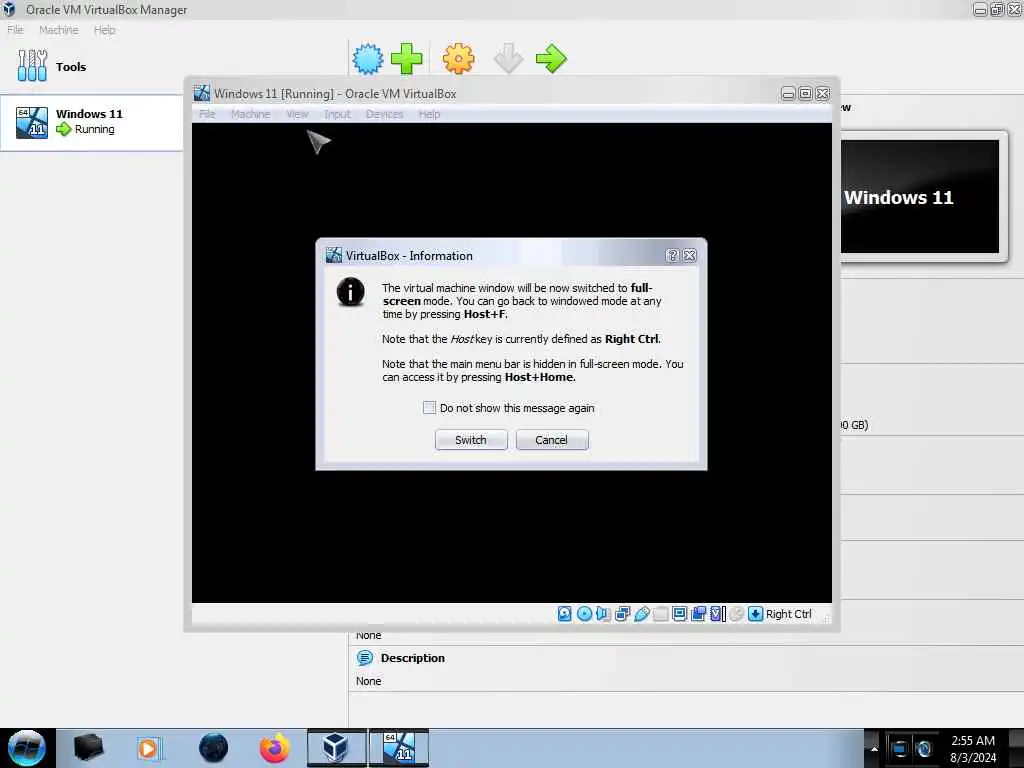
Task: Click the round blue tray icon beside the clock
Action: coord(923,749)
